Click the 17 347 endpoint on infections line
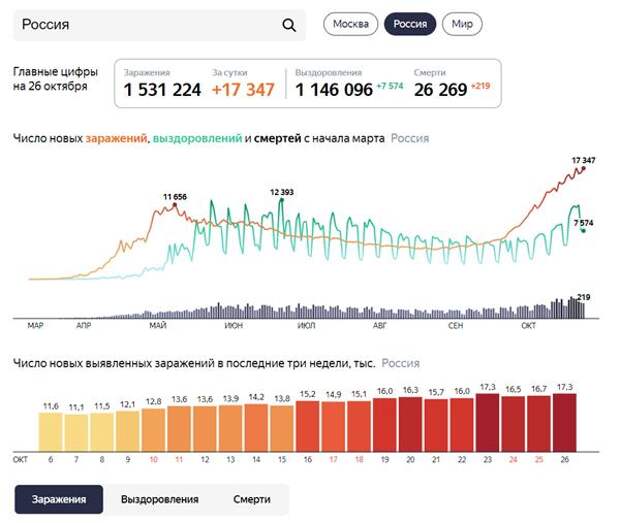The height and width of the screenshot is (523, 620). point(584,168)
